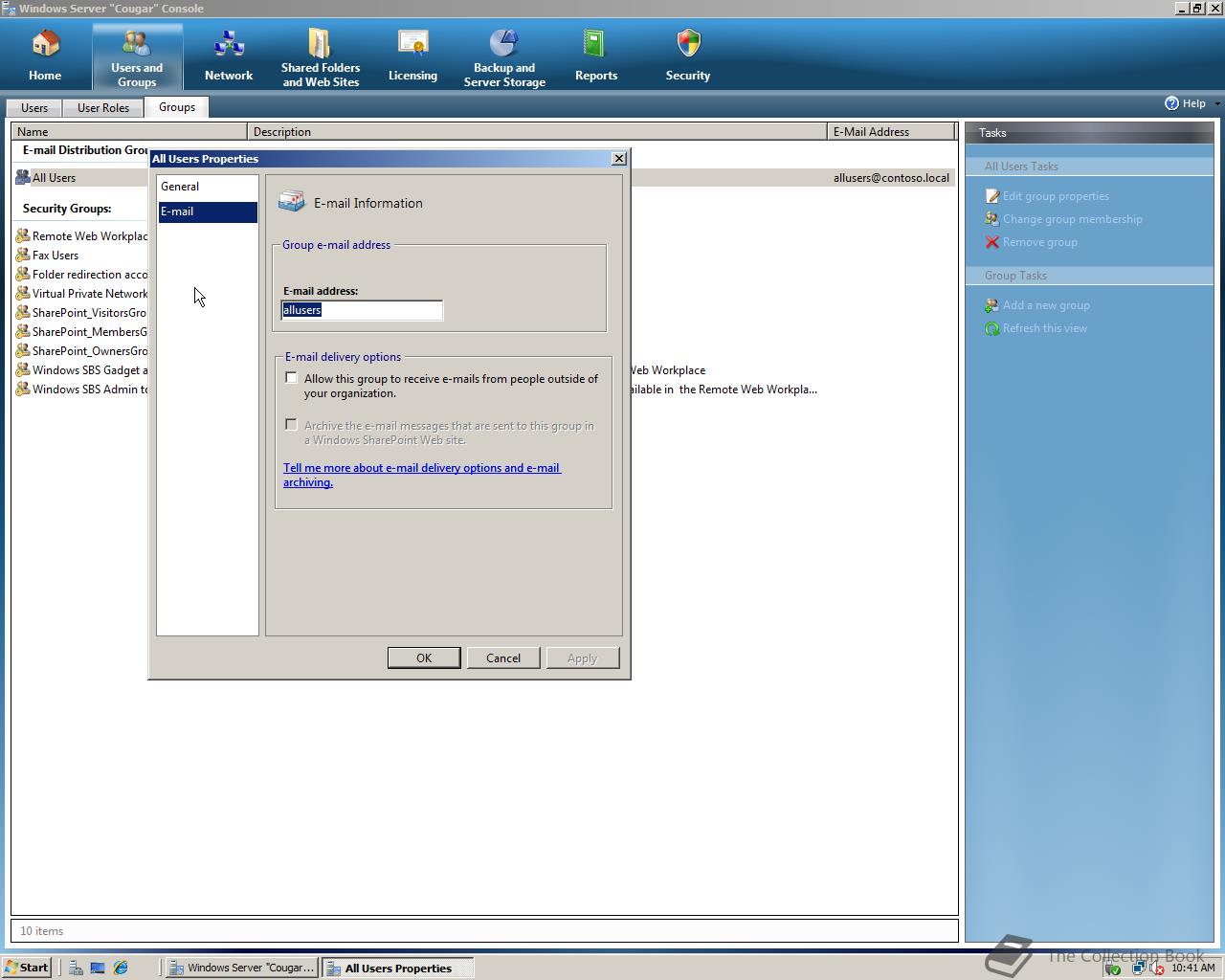Click the E-mail address input field
Viewport: 1225px width, 980px height.
pos(362,310)
